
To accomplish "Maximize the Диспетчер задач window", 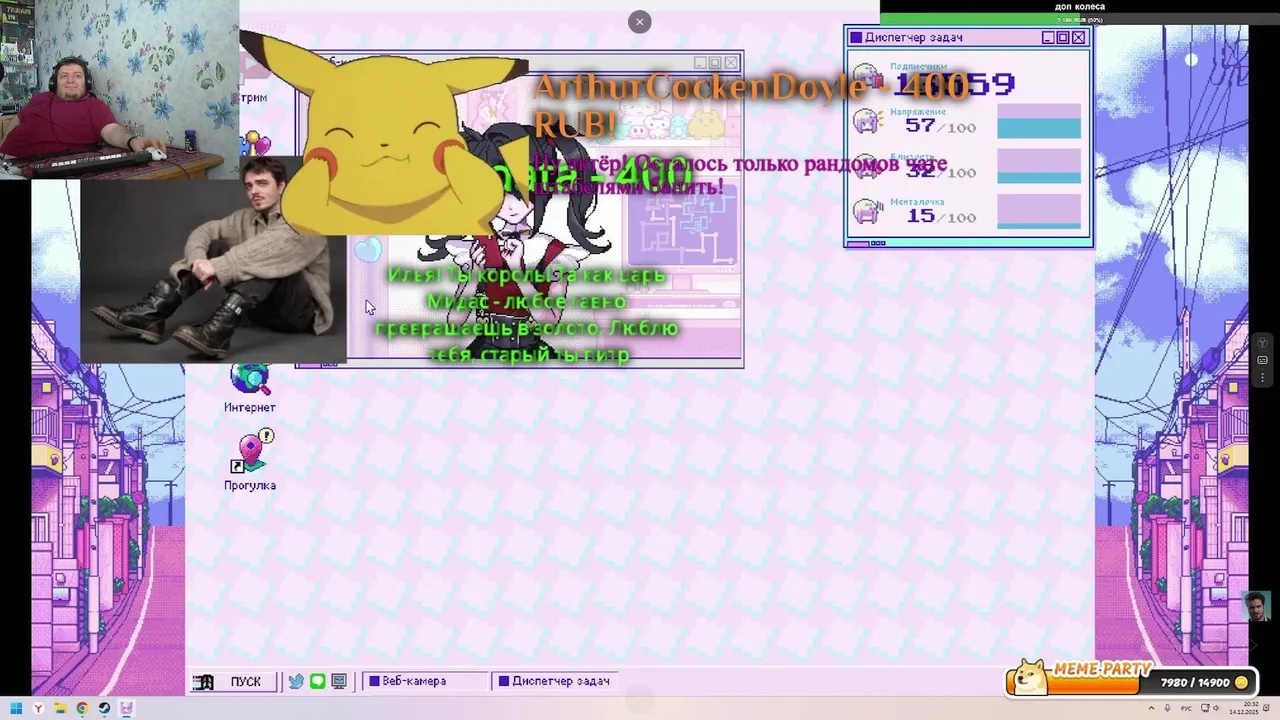I will pyautogui.click(x=1063, y=38).
